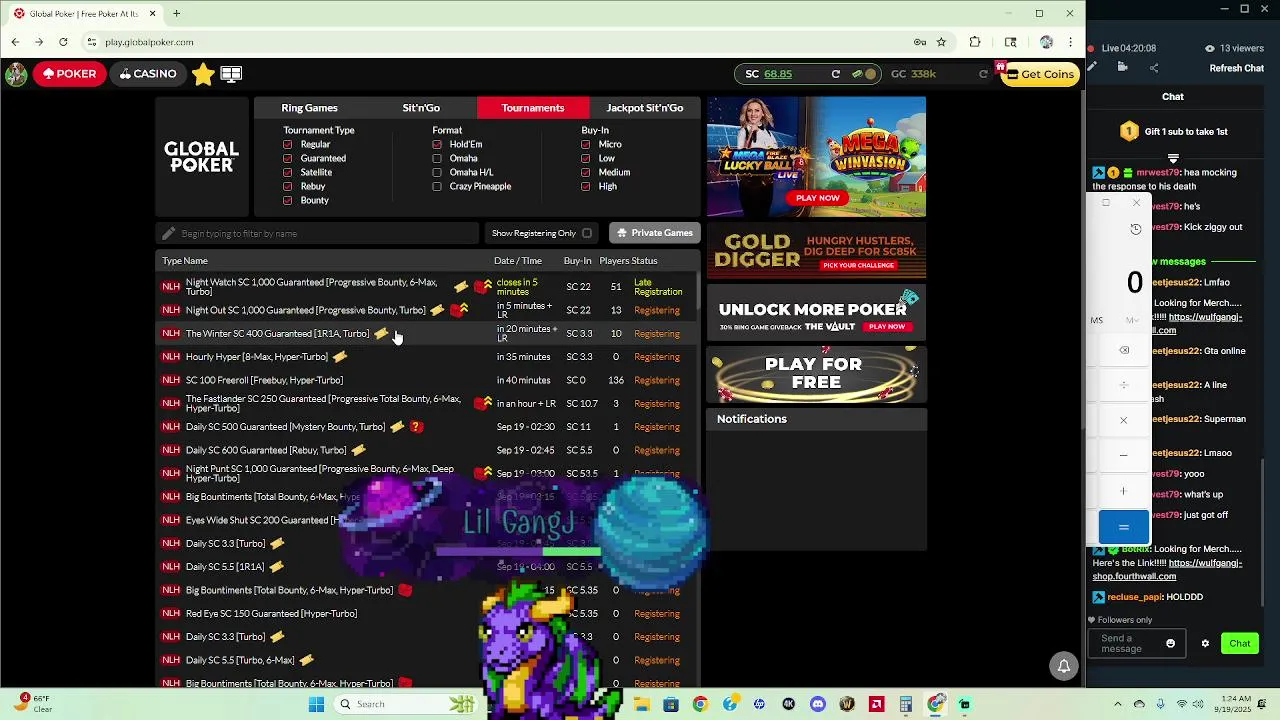Open the Calculator memory dropdown M

(x=1133, y=320)
